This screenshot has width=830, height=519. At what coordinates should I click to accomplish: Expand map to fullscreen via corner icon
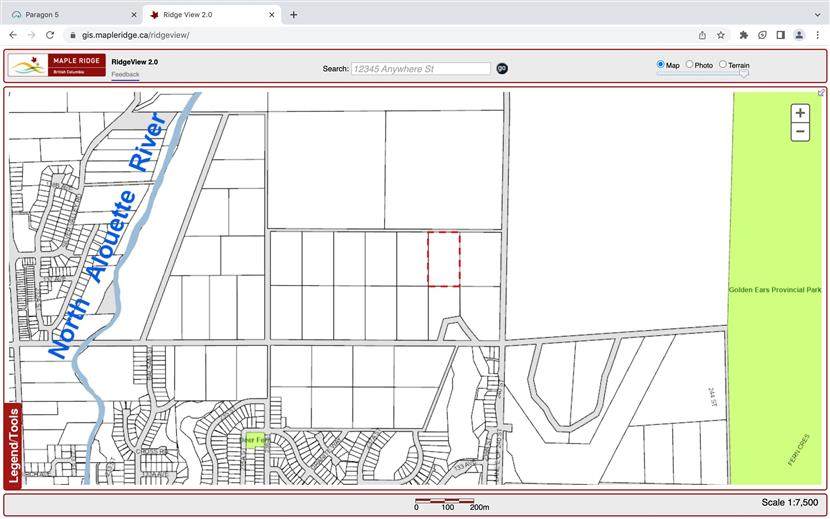pyautogui.click(x=821, y=93)
